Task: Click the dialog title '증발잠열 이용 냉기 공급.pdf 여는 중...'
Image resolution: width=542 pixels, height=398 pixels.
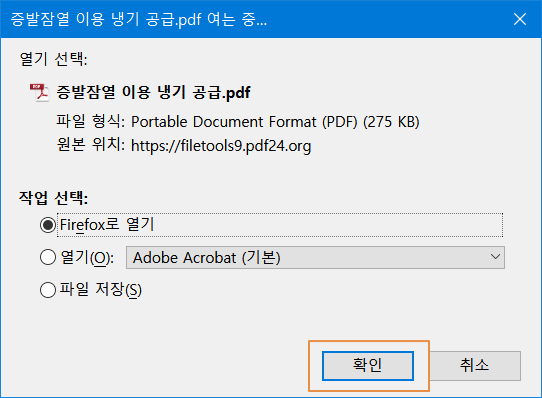Action: (x=139, y=19)
